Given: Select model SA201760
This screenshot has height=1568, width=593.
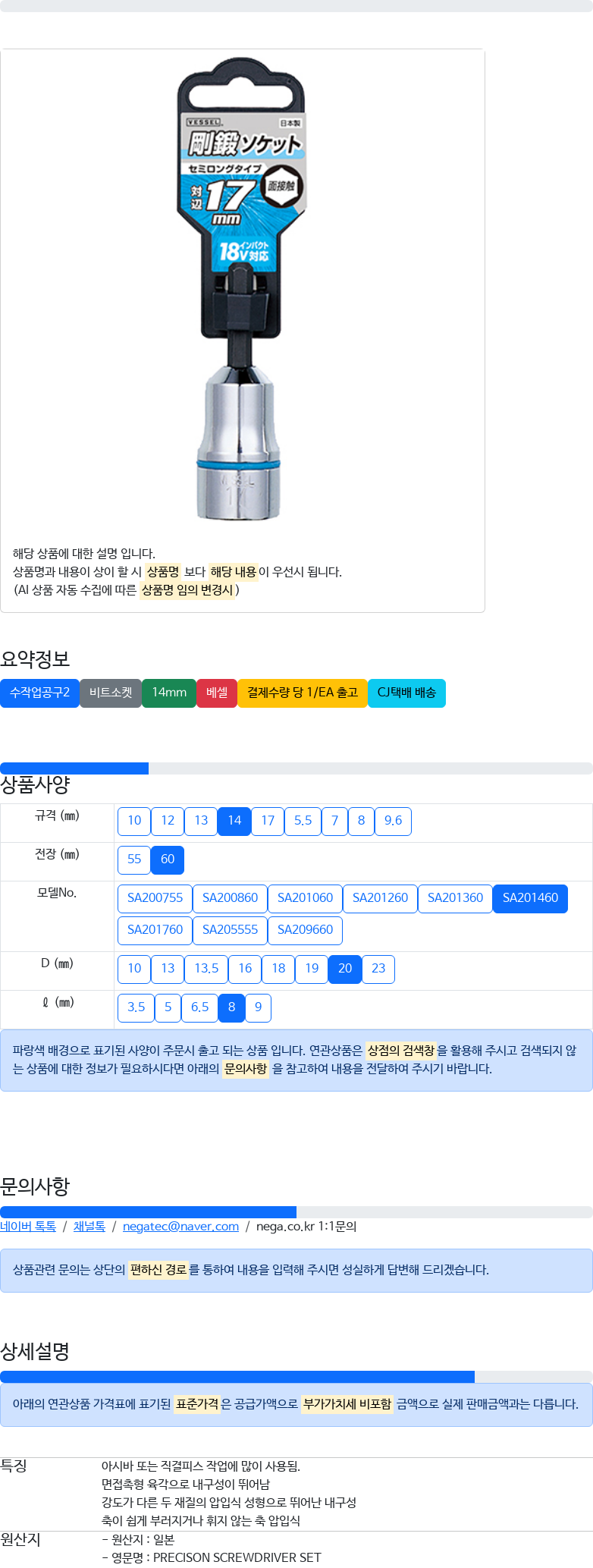Looking at the screenshot, I should point(155,930).
